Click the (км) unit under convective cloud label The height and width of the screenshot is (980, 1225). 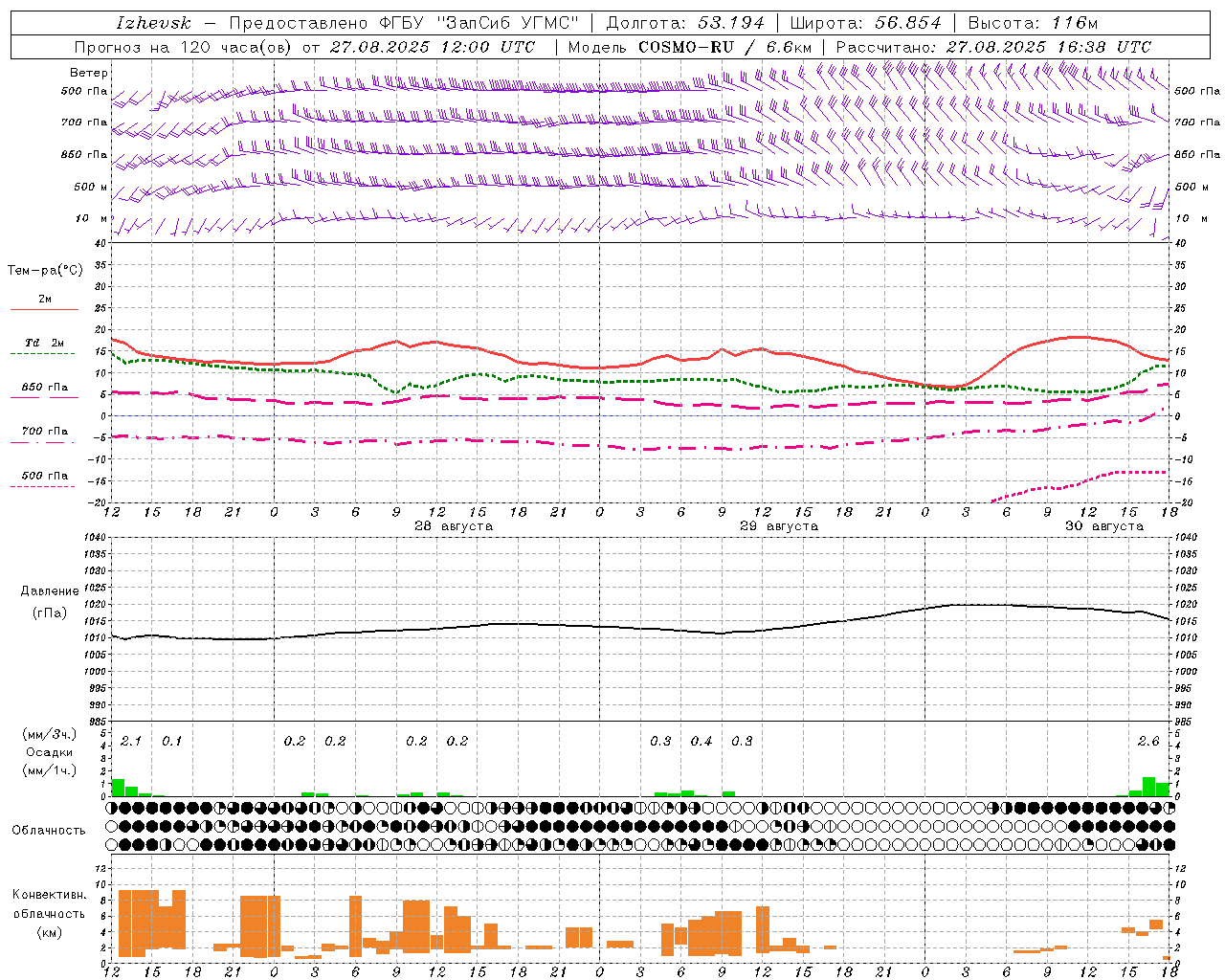click(50, 932)
